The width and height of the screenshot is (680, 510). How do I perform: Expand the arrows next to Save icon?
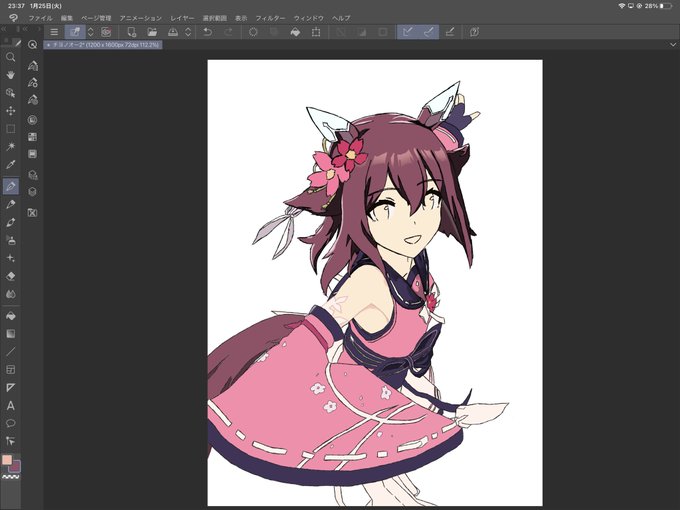pos(188,32)
